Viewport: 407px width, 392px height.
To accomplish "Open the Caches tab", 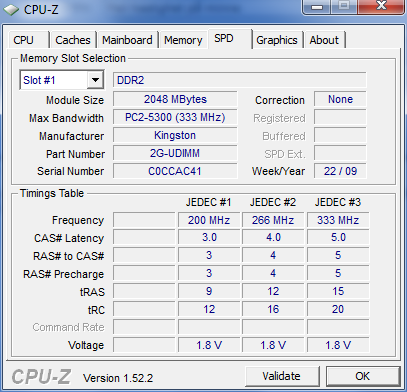I will click(x=73, y=40).
